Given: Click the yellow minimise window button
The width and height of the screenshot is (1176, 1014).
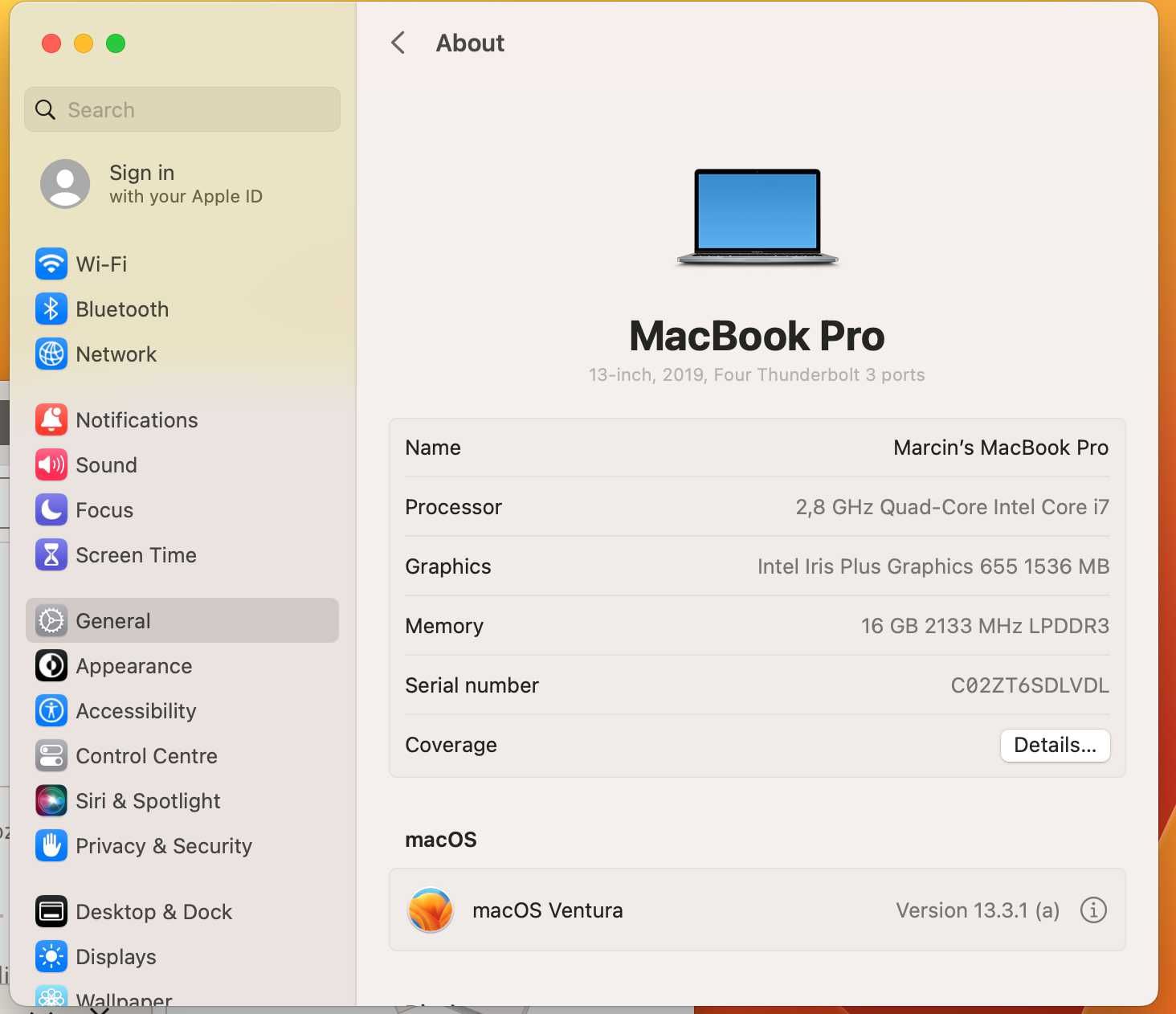Looking at the screenshot, I should pyautogui.click(x=84, y=43).
